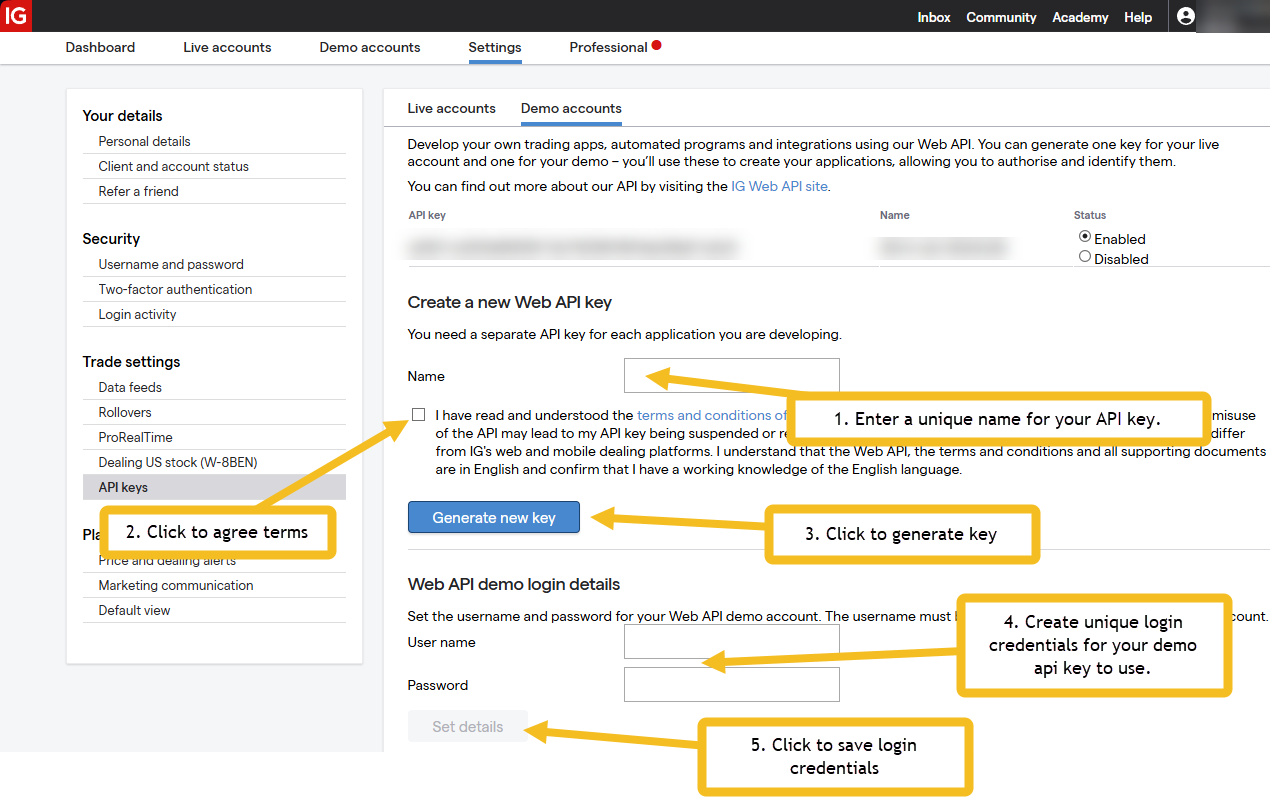Click the blurred API key name value

click(942, 246)
